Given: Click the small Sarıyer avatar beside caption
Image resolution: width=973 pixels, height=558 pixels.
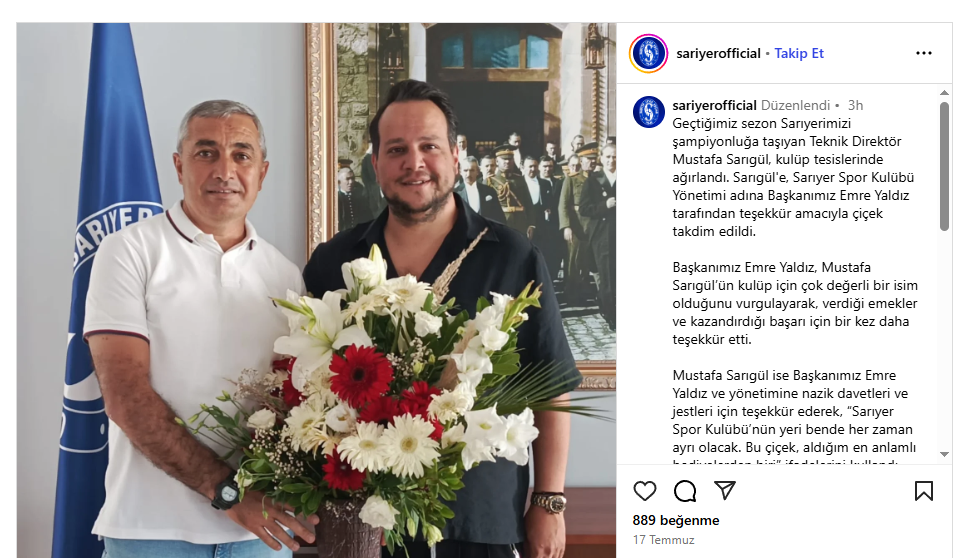Looking at the screenshot, I should tap(649, 112).
